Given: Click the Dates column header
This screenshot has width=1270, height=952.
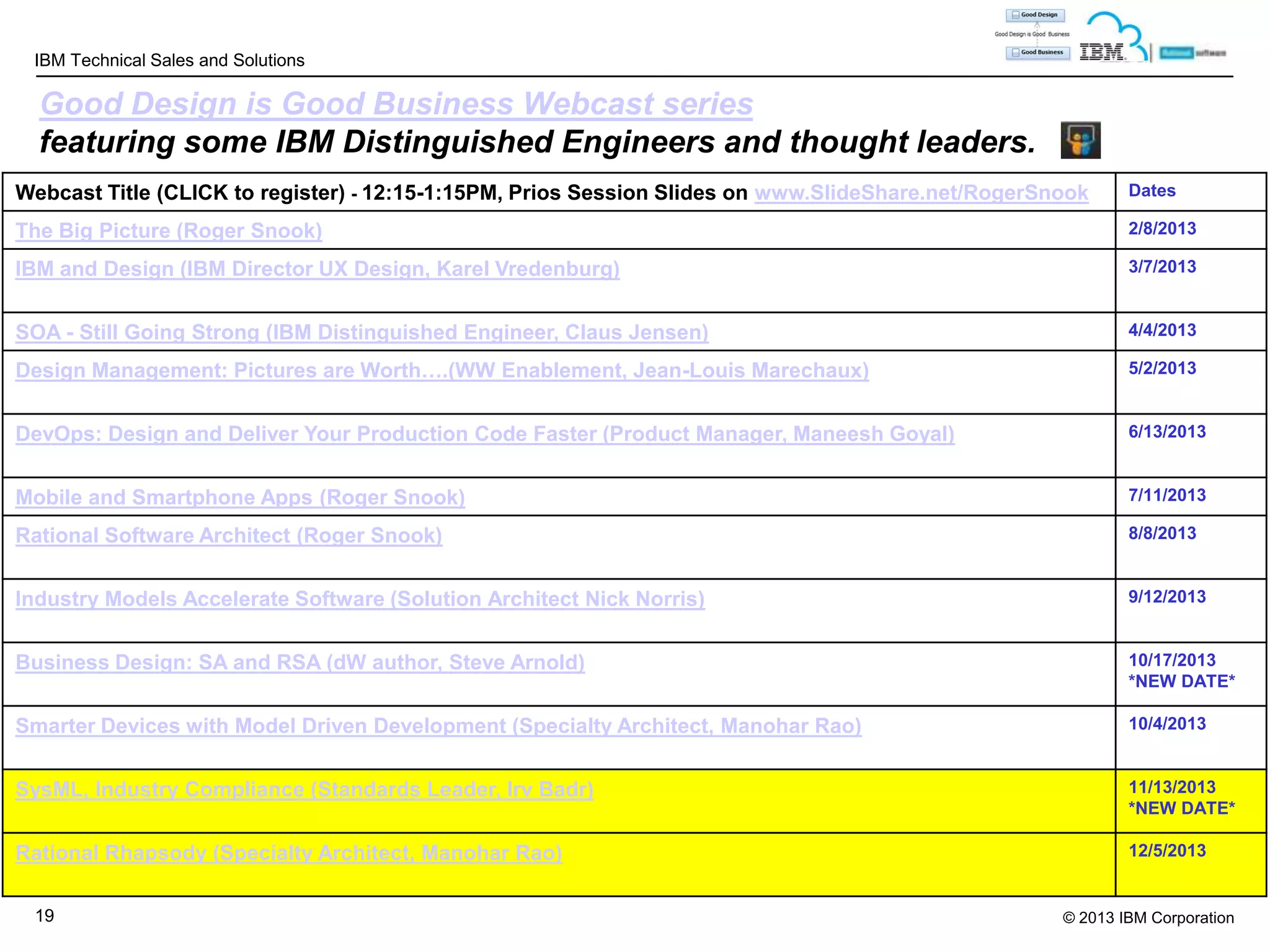Looking at the screenshot, I should tap(1191, 192).
